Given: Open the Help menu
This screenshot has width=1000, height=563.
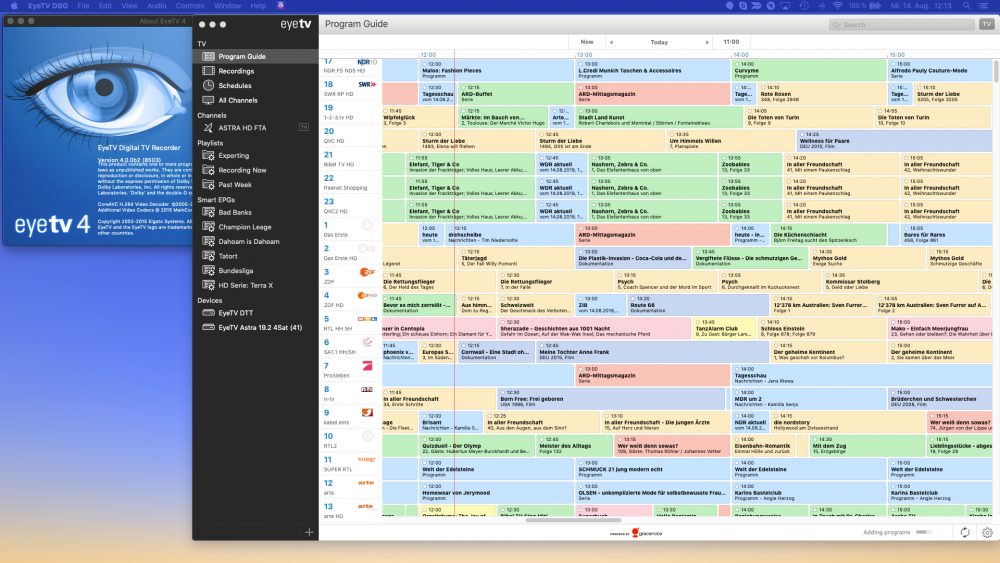Looking at the screenshot, I should coord(258,6).
